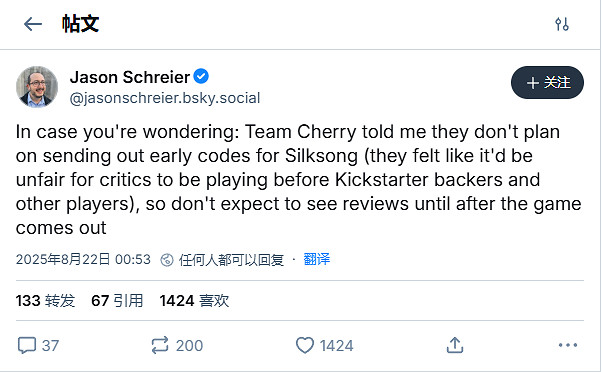Open the @jasonschreier.bsky.social handle
Image resolution: width=602 pixels, height=372 pixels.
coord(165,98)
